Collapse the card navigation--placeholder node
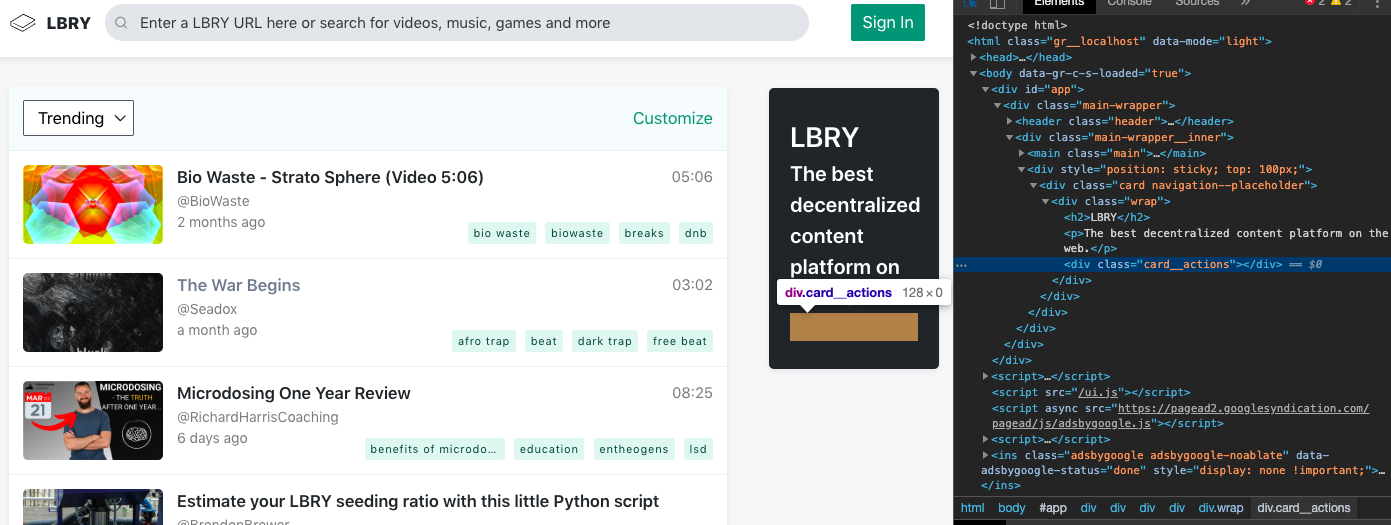1391x525 pixels. point(1034,186)
